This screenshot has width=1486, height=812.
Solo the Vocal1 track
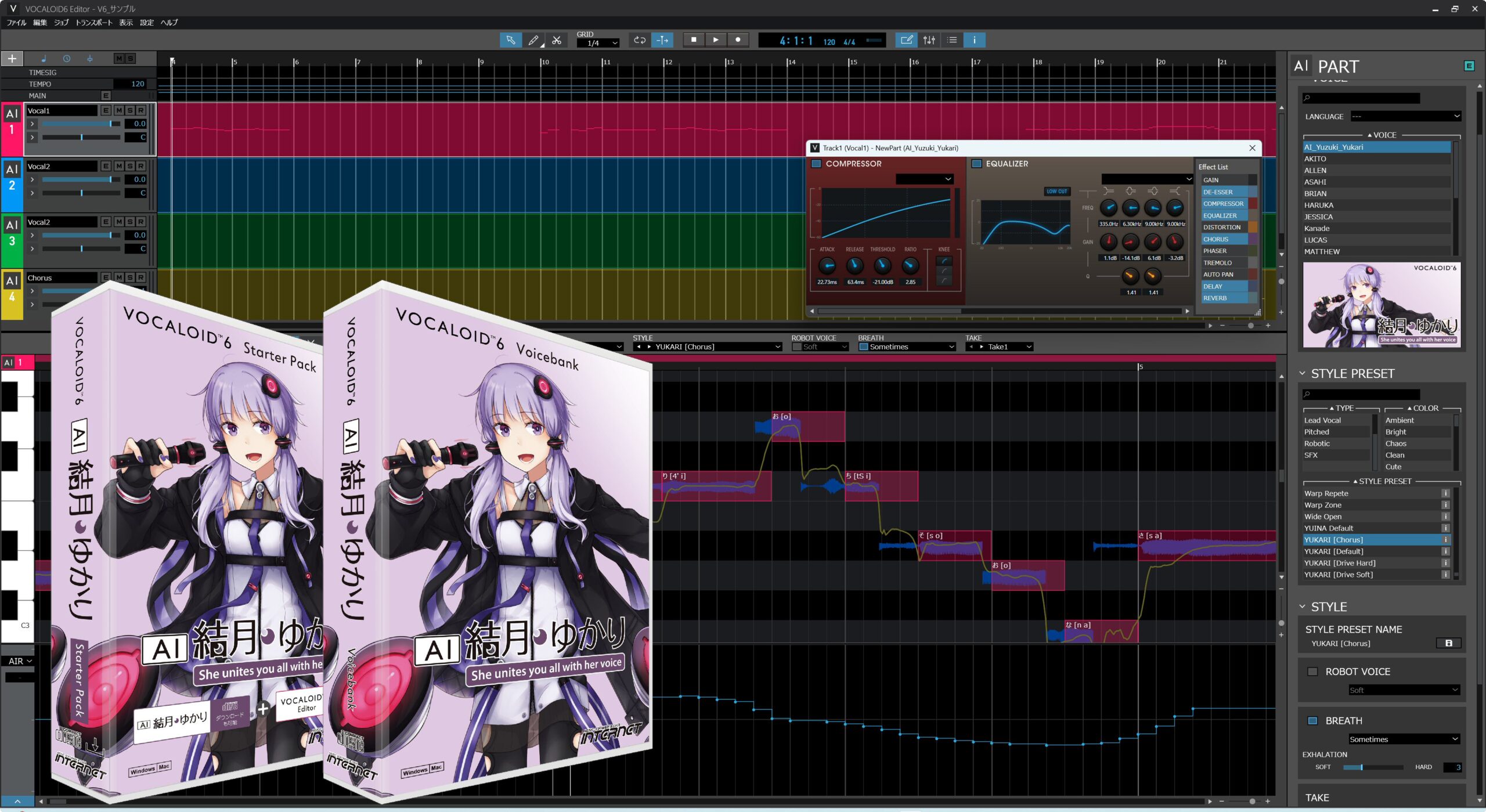(130, 110)
